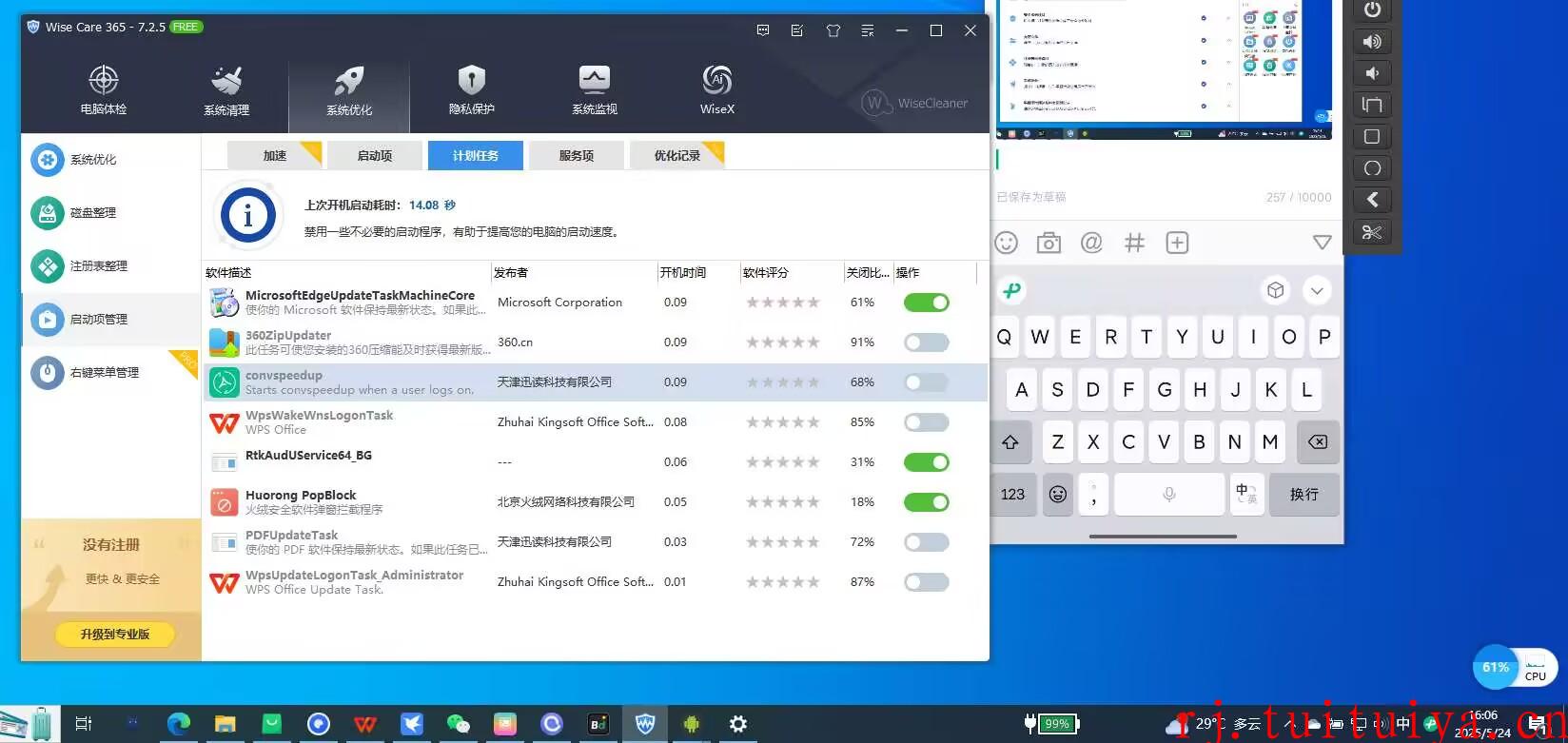Disable the Huorong PopBlock toggle
This screenshot has width=1568, height=743.
[927, 502]
